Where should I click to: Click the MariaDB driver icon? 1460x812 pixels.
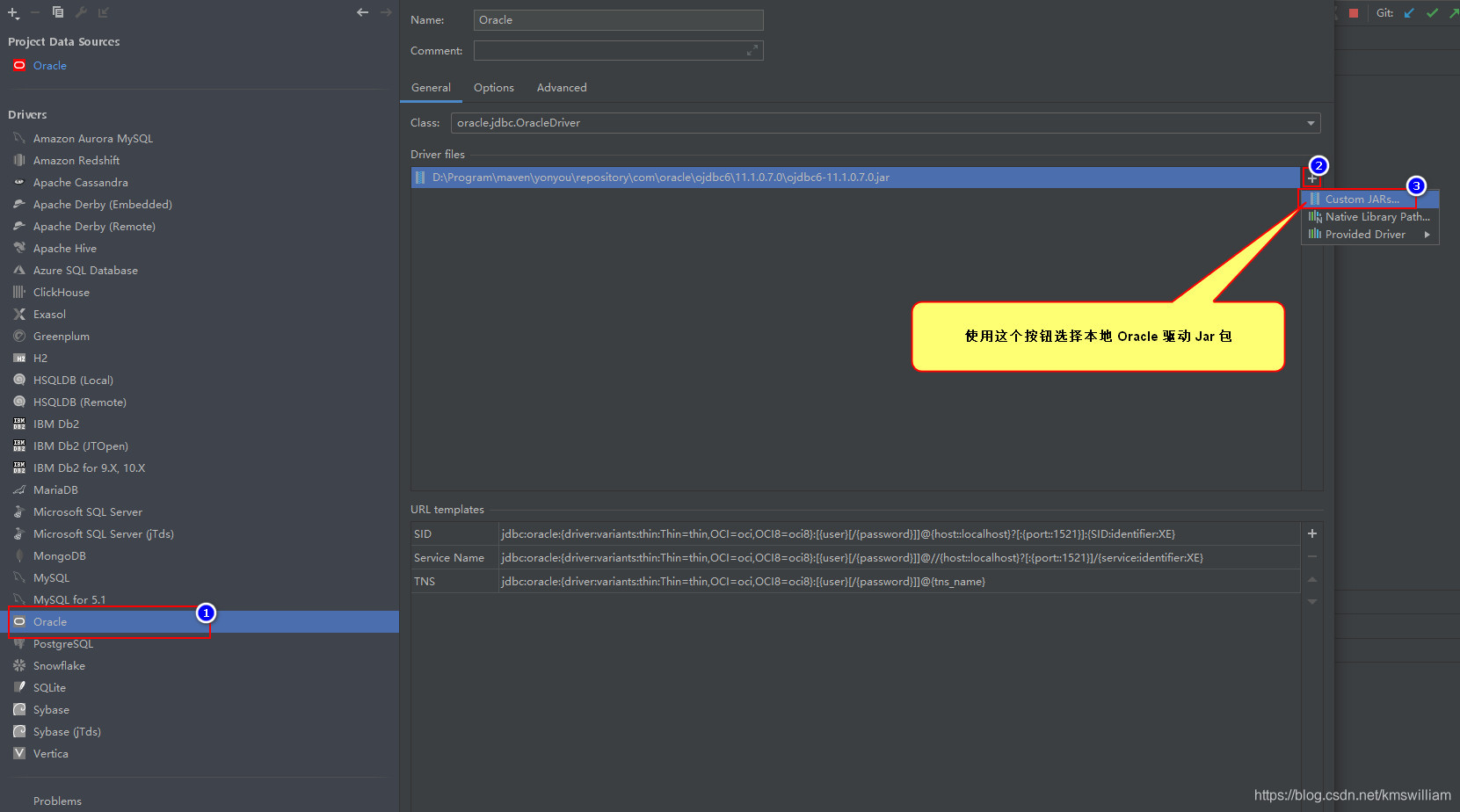19,489
